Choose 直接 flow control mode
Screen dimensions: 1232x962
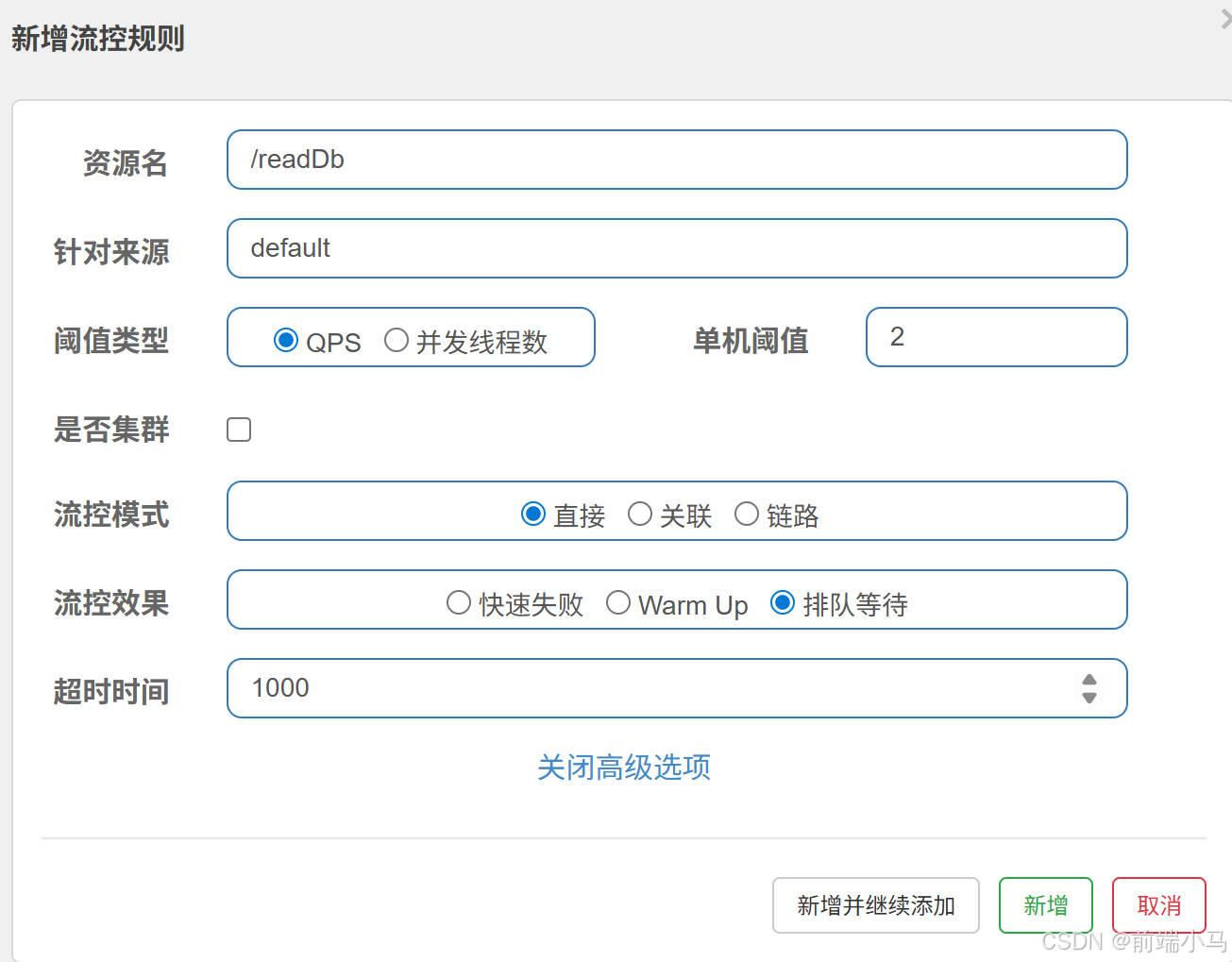point(533,514)
